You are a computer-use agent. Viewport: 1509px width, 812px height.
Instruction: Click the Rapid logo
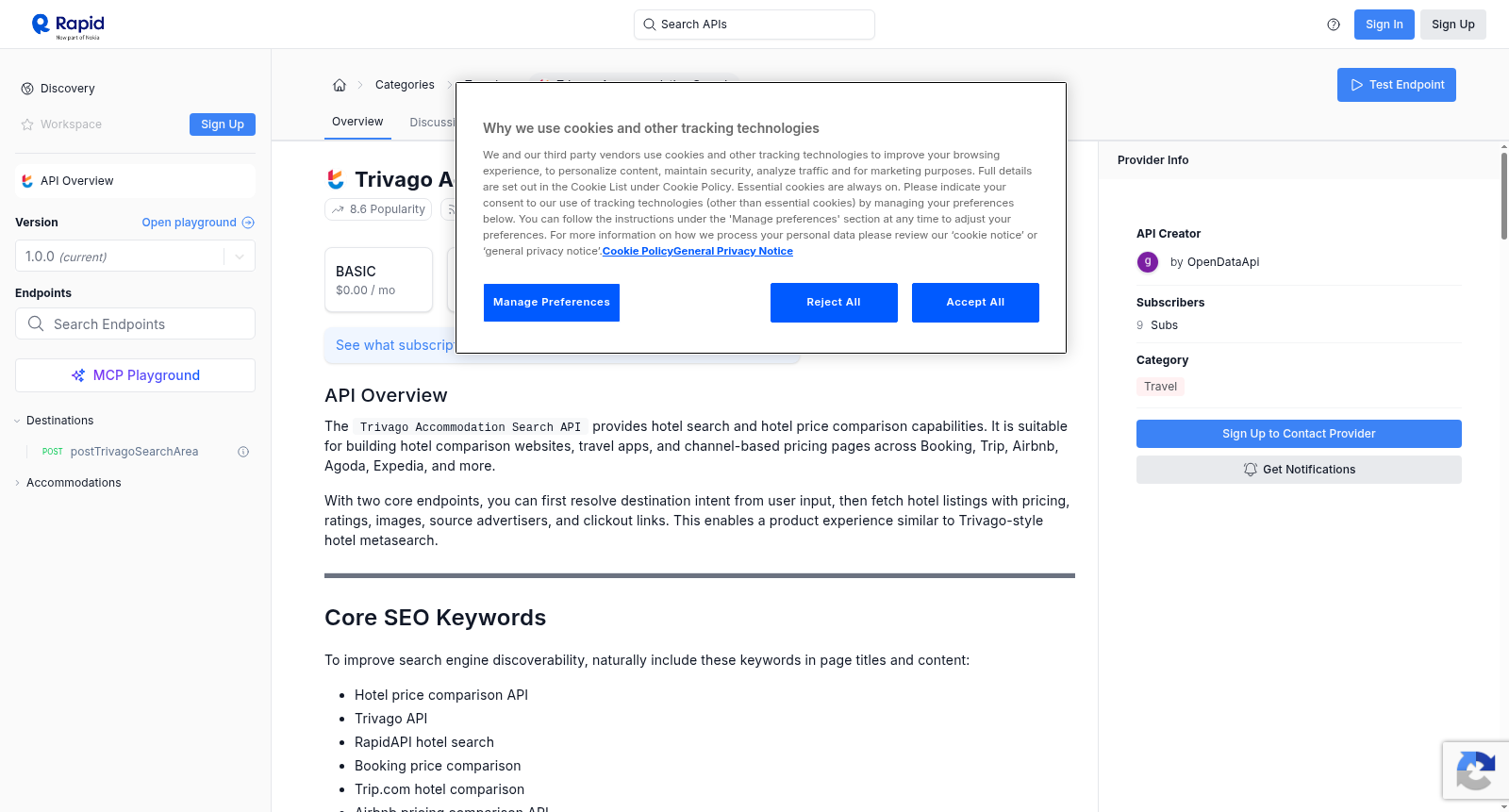68,25
